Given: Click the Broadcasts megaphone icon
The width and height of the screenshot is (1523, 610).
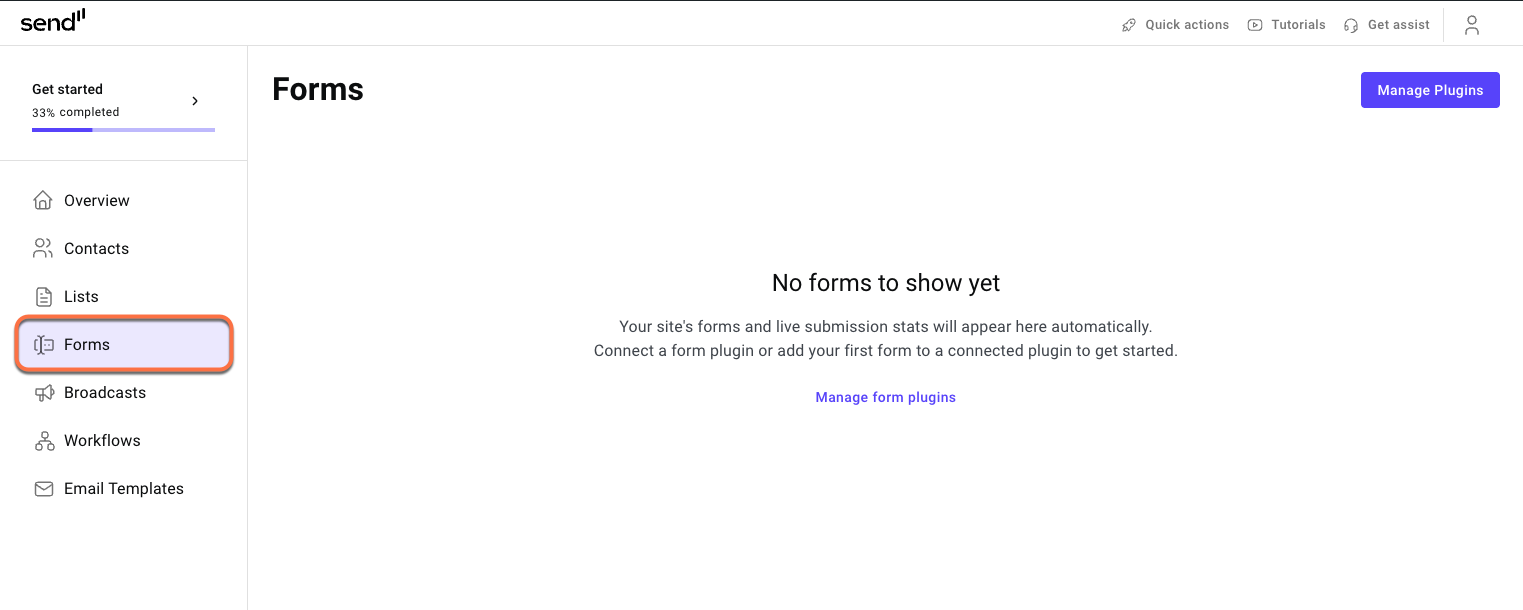Looking at the screenshot, I should pyautogui.click(x=43, y=392).
